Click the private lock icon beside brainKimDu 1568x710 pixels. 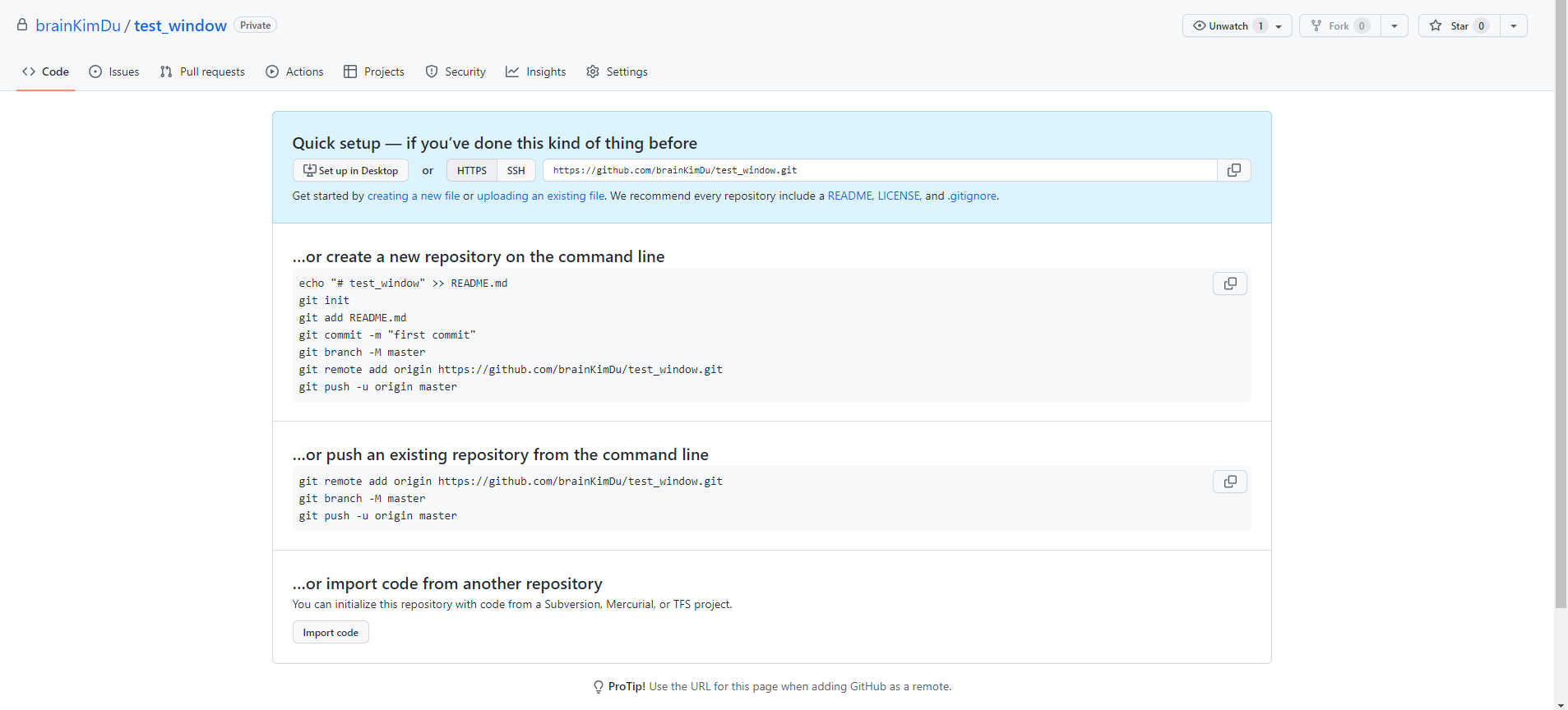22,25
